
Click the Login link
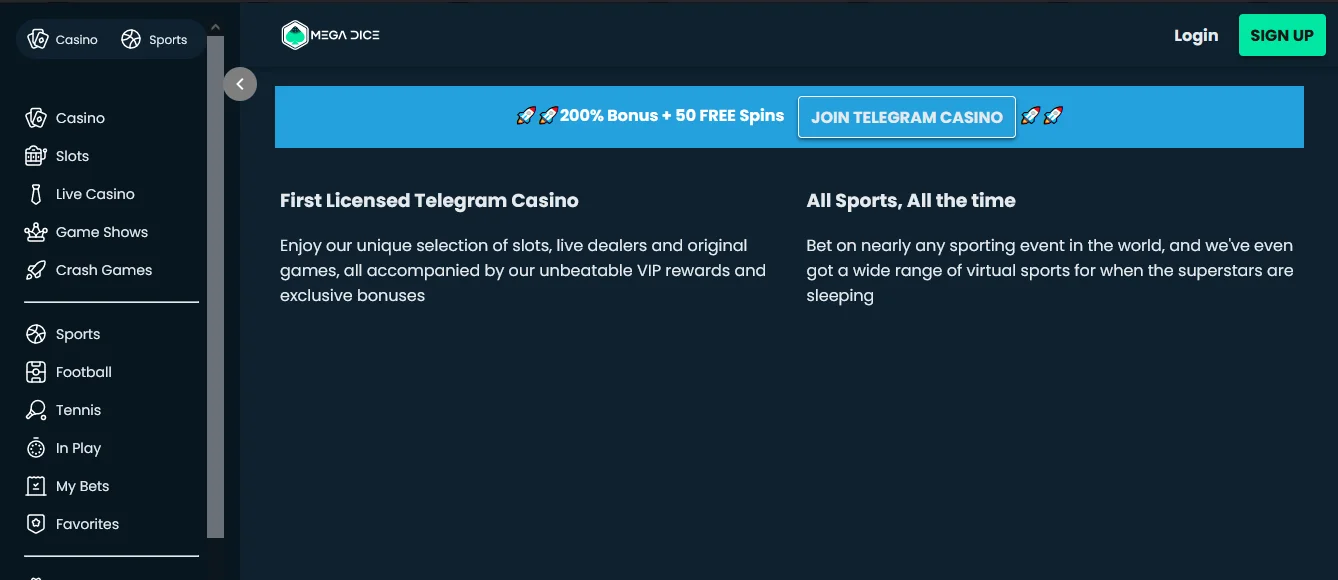click(x=1196, y=35)
